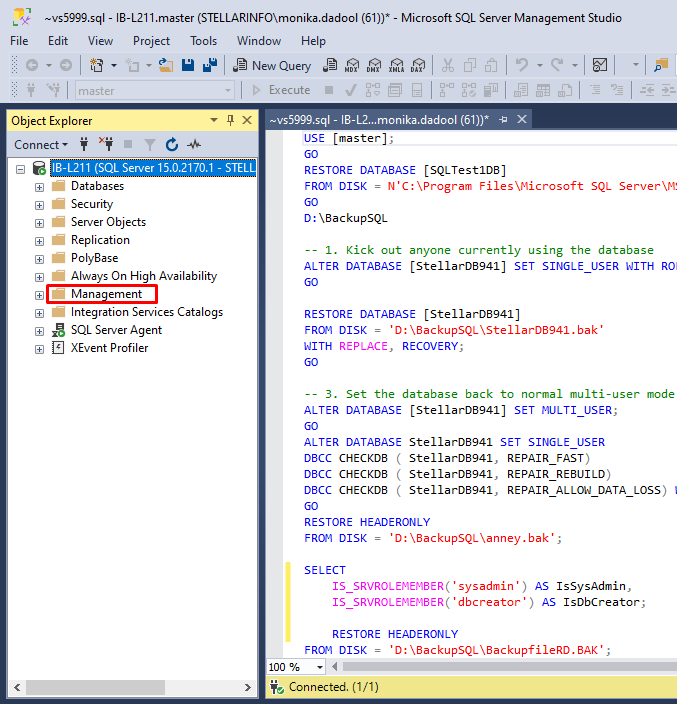Click the Navigate Backward arrow icon
Screen dimensions: 677x704
coord(32,66)
